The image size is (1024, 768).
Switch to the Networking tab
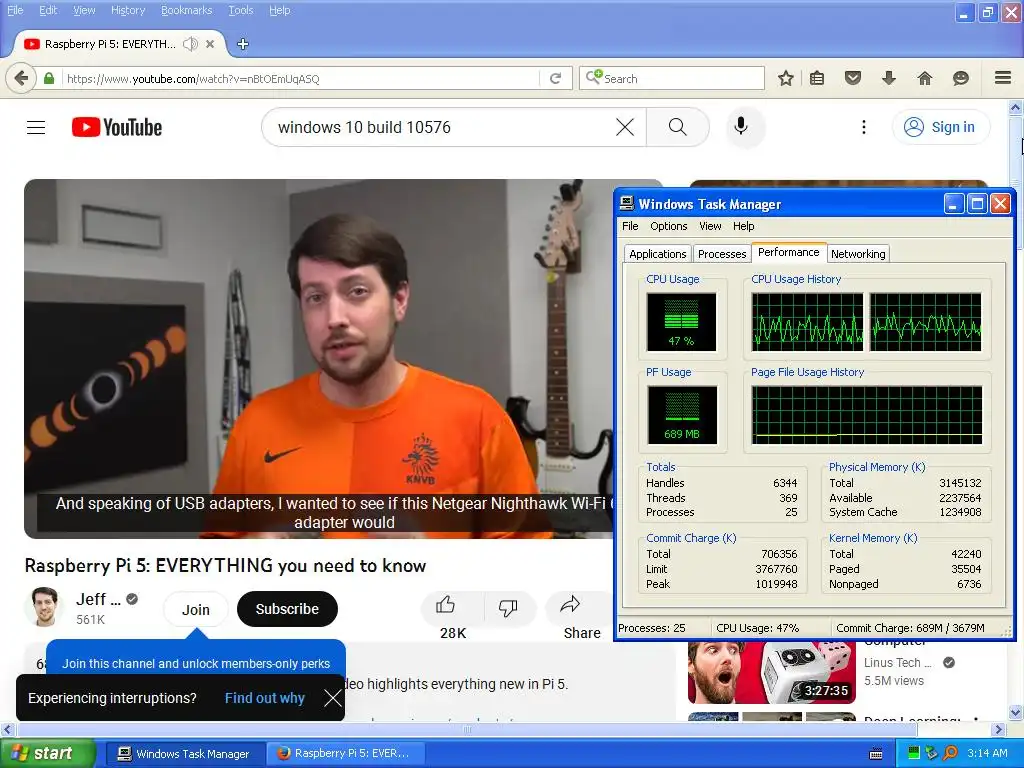pos(858,254)
